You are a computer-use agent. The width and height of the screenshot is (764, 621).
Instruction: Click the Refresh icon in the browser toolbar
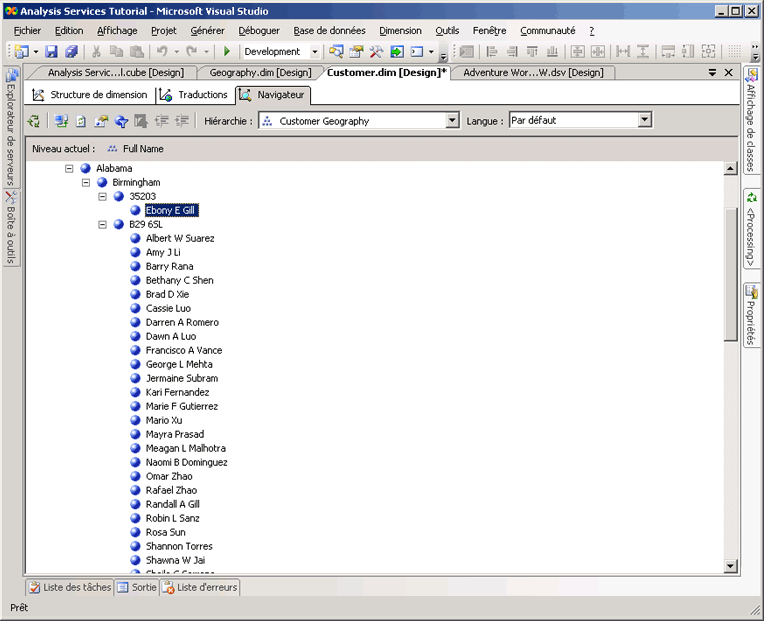[81, 121]
